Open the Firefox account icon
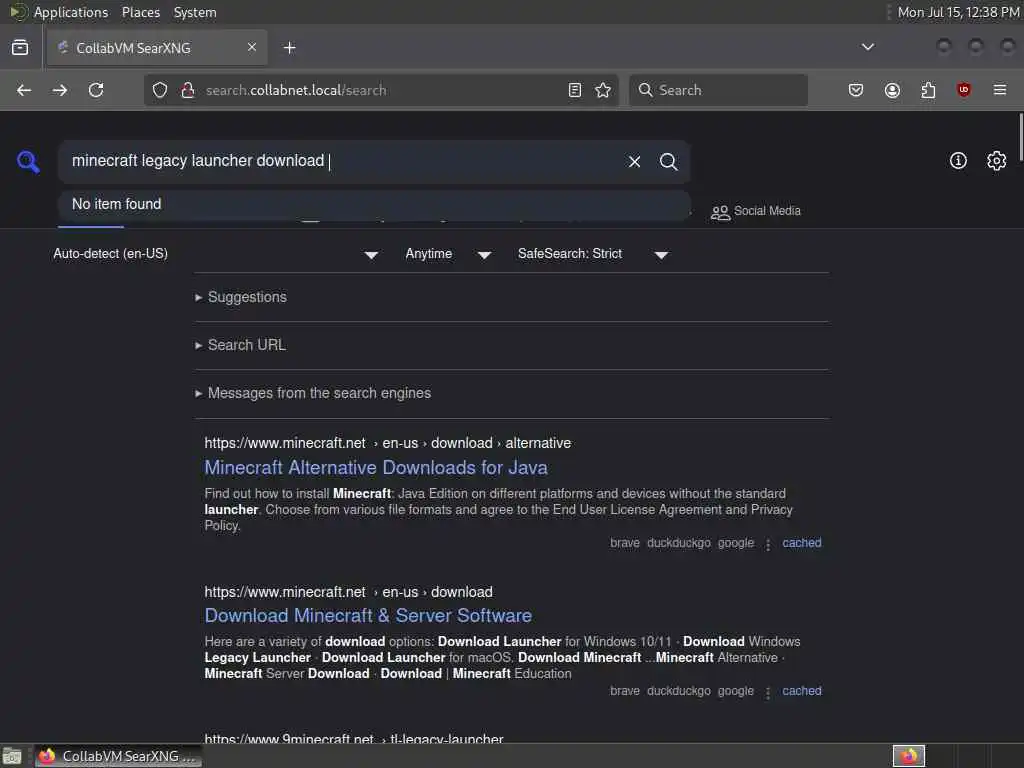The width and height of the screenshot is (1024, 768). click(892, 90)
